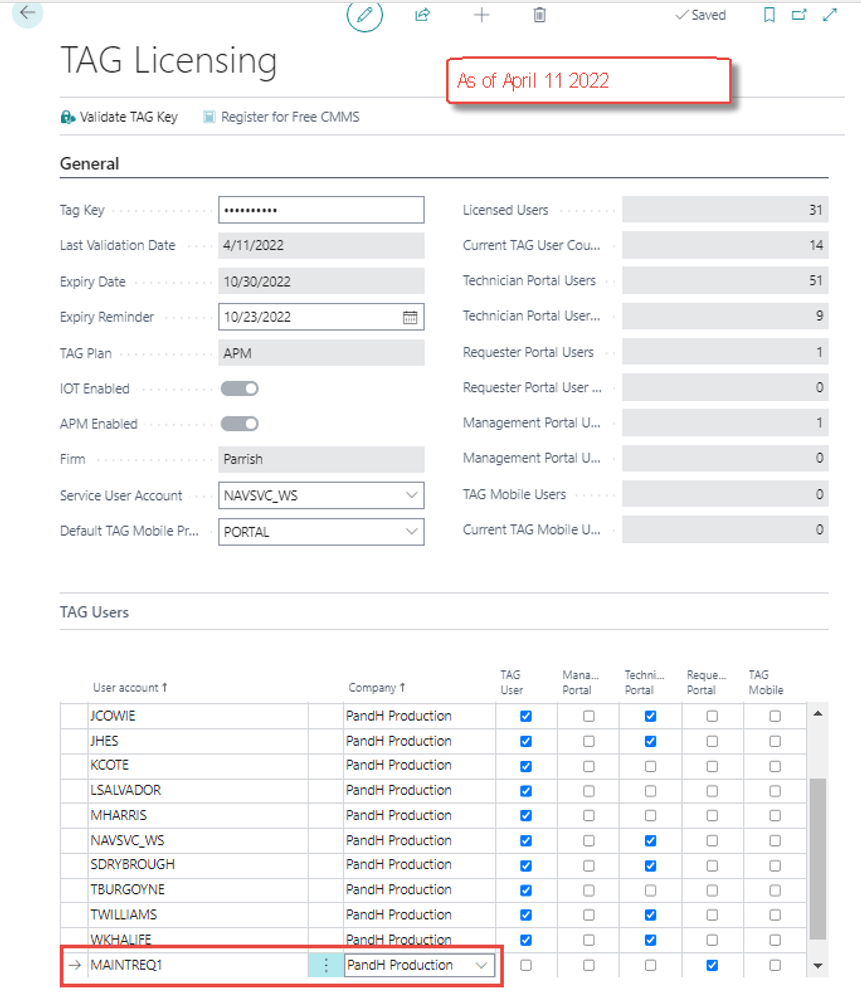Collapse the General section heading
Viewport: 861px width, 997px height.
pyautogui.click(x=89, y=164)
